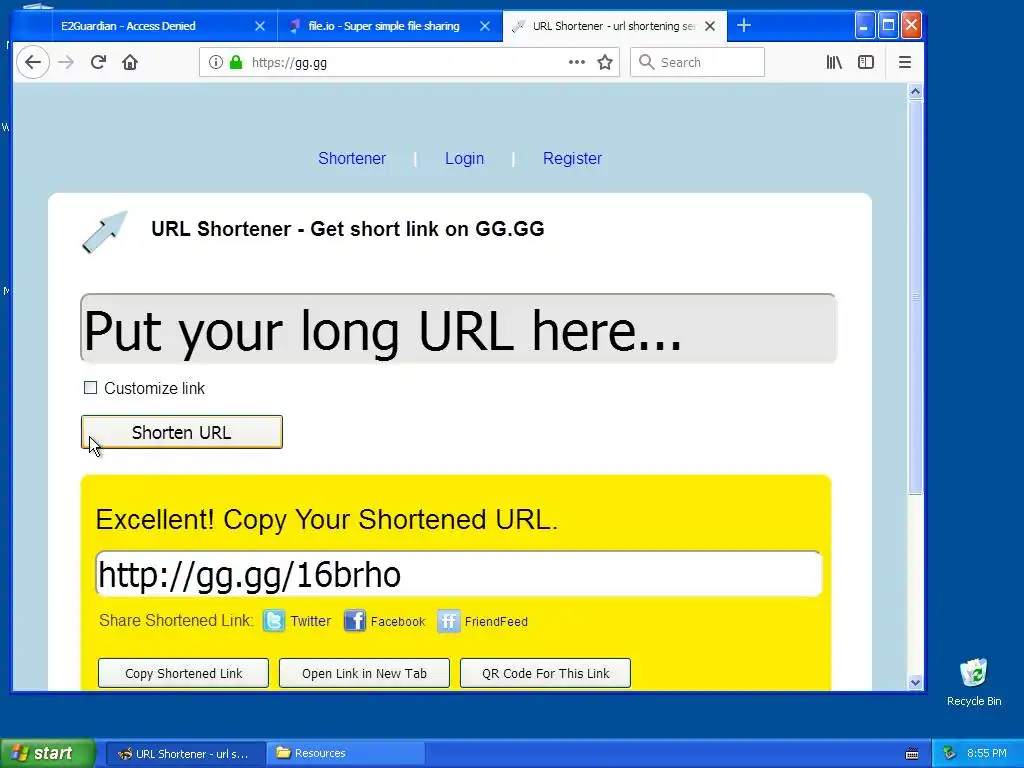
Task: Click the Shorten URL button
Action: (182, 432)
